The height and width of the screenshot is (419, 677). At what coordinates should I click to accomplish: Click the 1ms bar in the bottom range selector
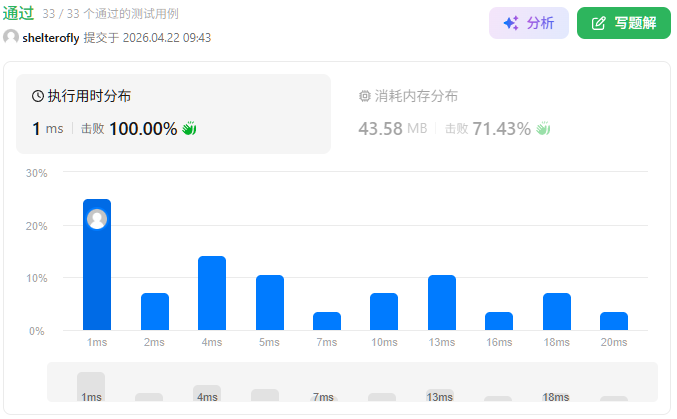pos(91,386)
